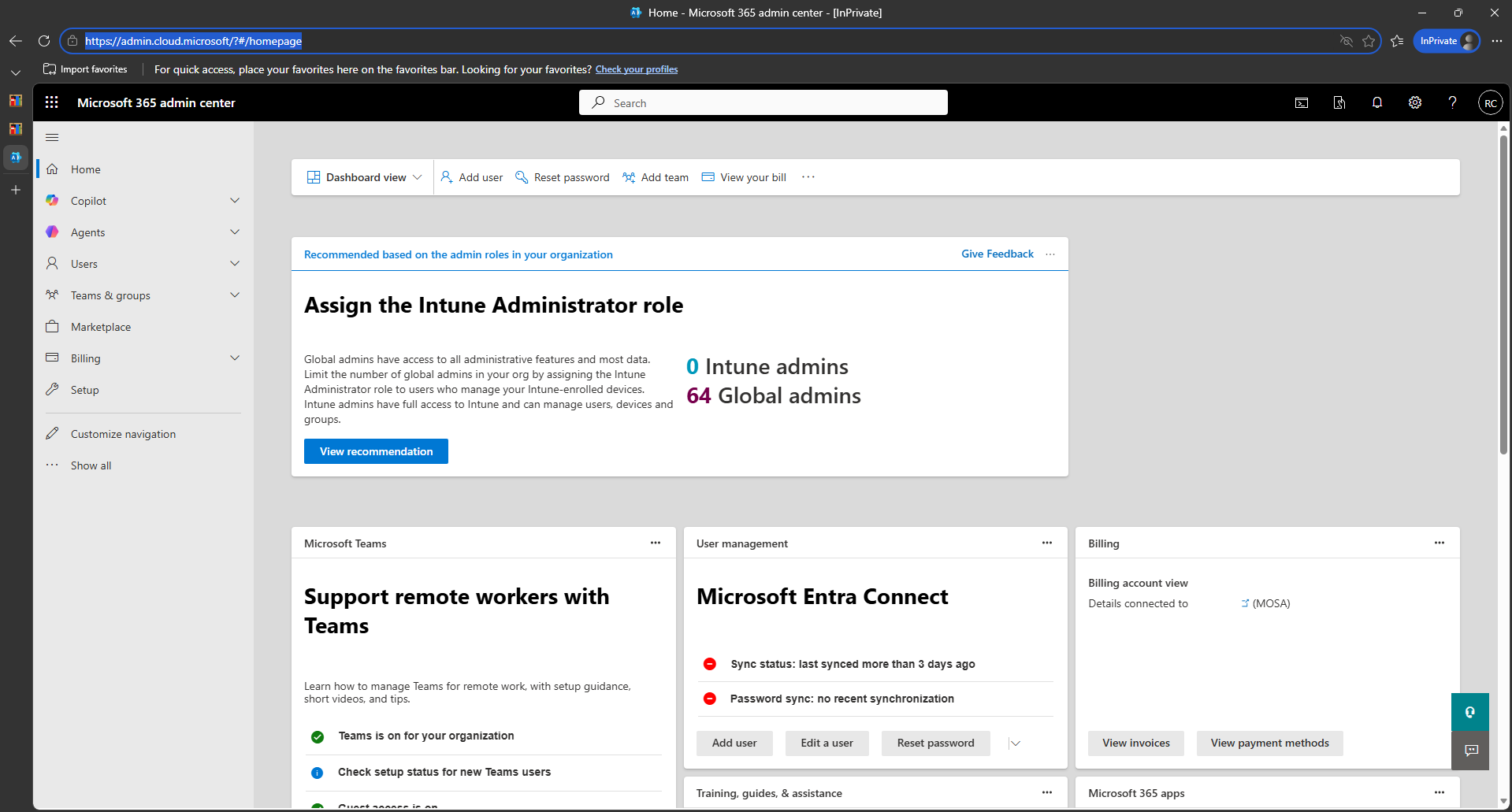
Task: Open more options on Microsoft Teams card
Action: pyautogui.click(x=656, y=543)
